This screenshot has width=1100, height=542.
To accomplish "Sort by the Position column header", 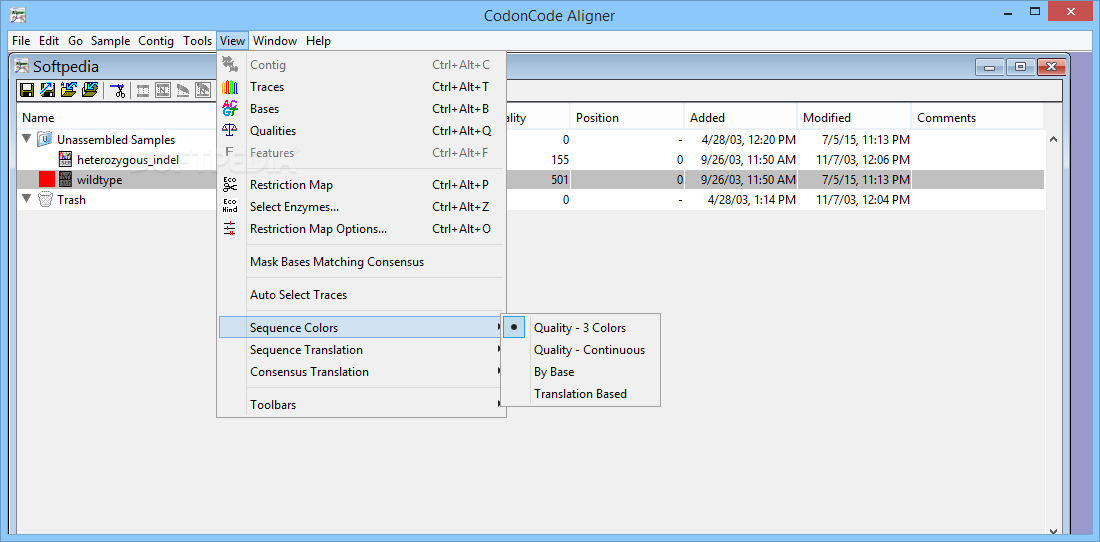I will (626, 118).
